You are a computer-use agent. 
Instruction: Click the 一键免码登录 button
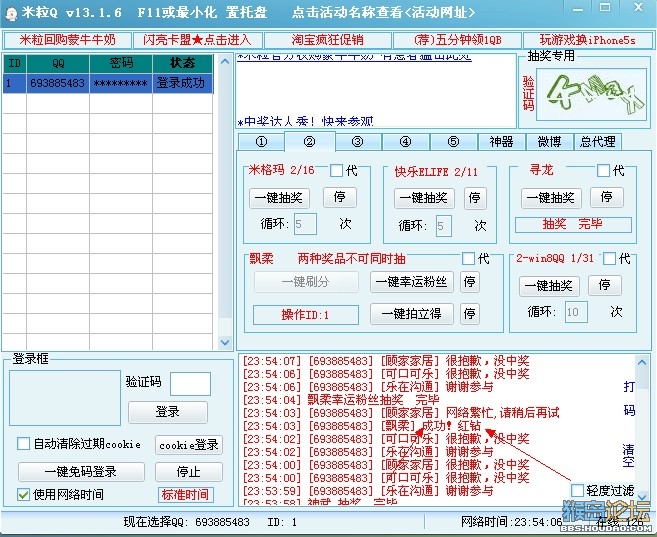coord(81,472)
